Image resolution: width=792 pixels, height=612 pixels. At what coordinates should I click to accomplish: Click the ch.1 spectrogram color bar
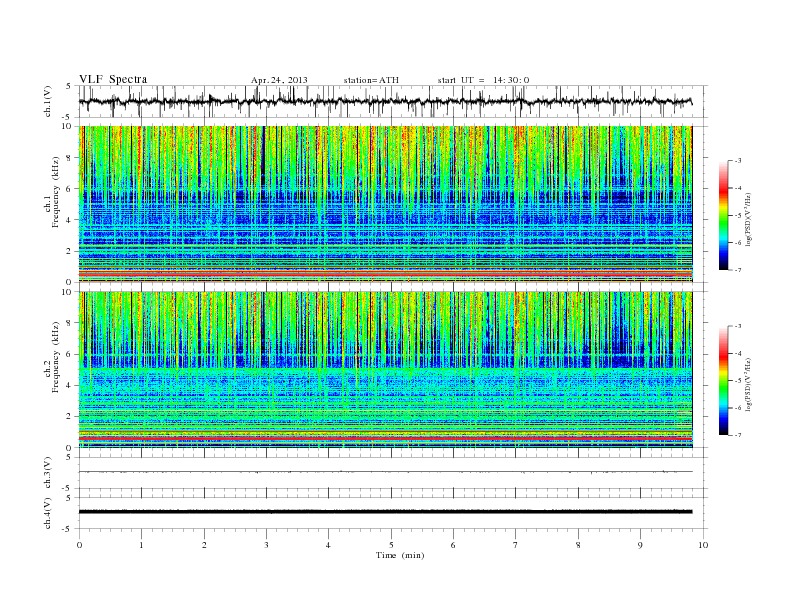click(x=723, y=216)
